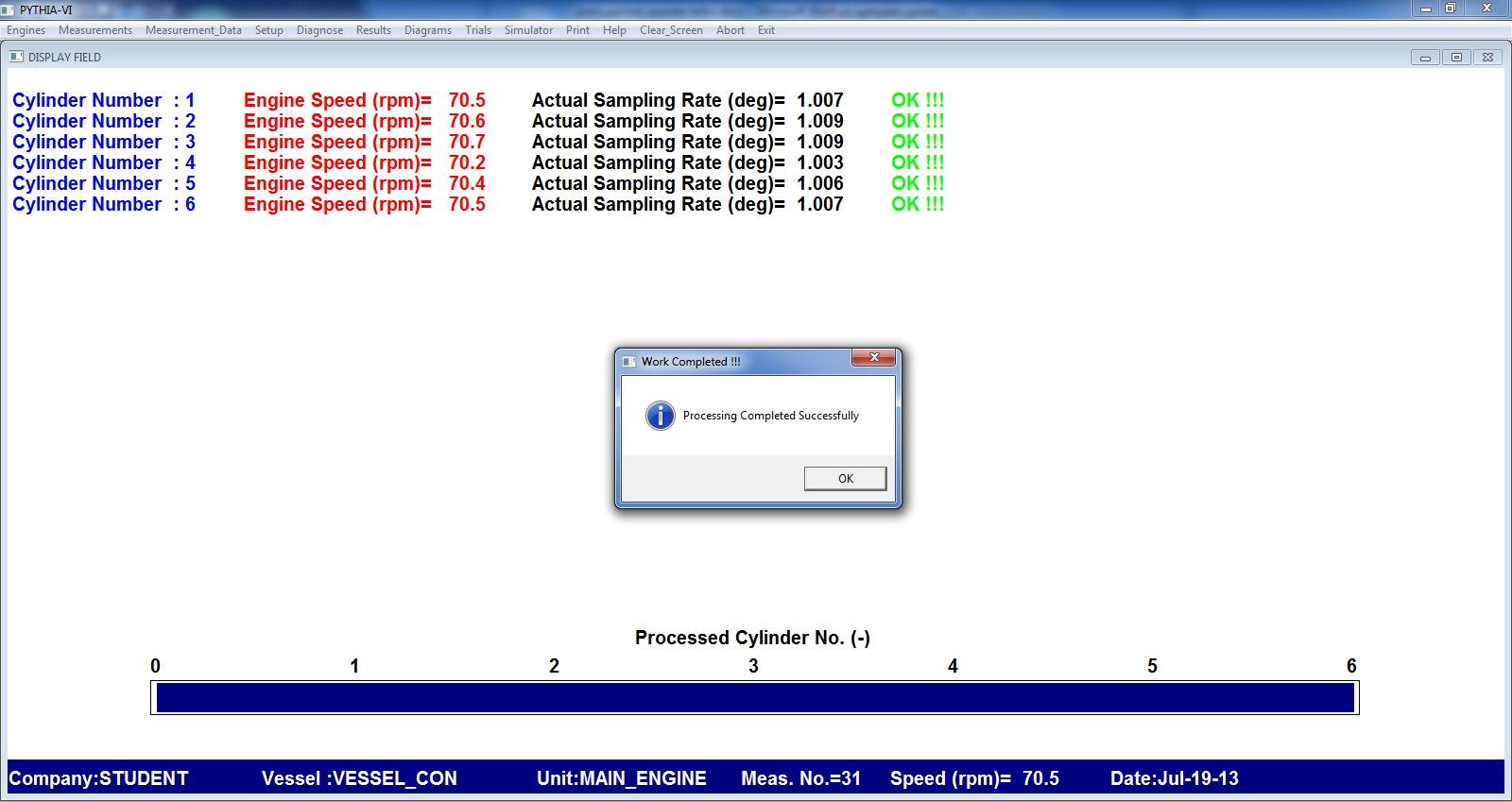
Task: Open the Engines menu
Action: 26,30
